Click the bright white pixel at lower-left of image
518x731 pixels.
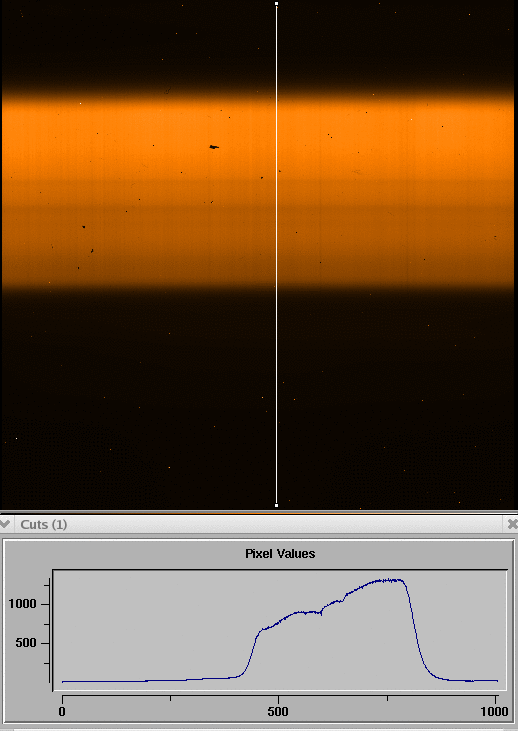coord(17,438)
